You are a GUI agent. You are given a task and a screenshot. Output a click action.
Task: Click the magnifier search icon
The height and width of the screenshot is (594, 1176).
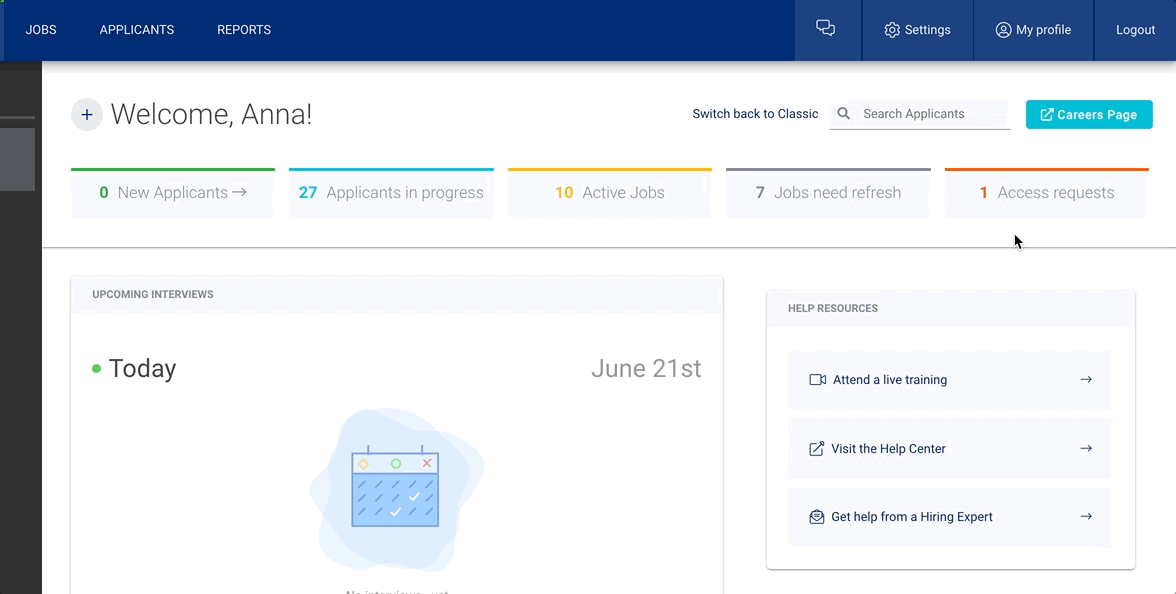click(x=844, y=114)
